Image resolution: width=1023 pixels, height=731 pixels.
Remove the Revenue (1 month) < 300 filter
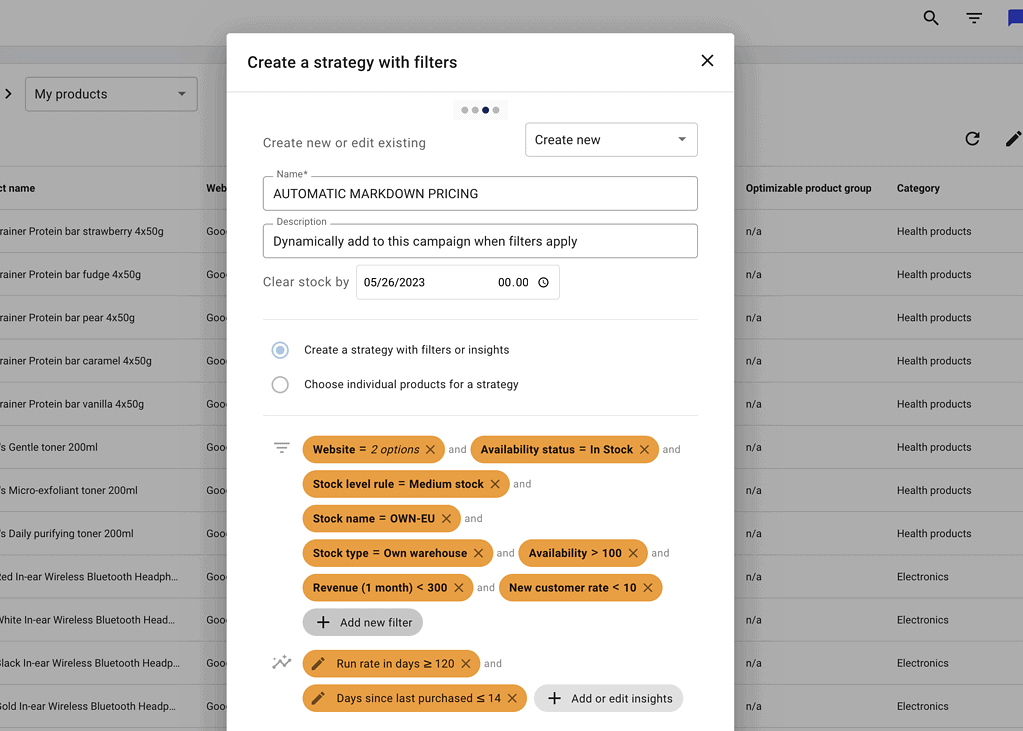pos(459,588)
